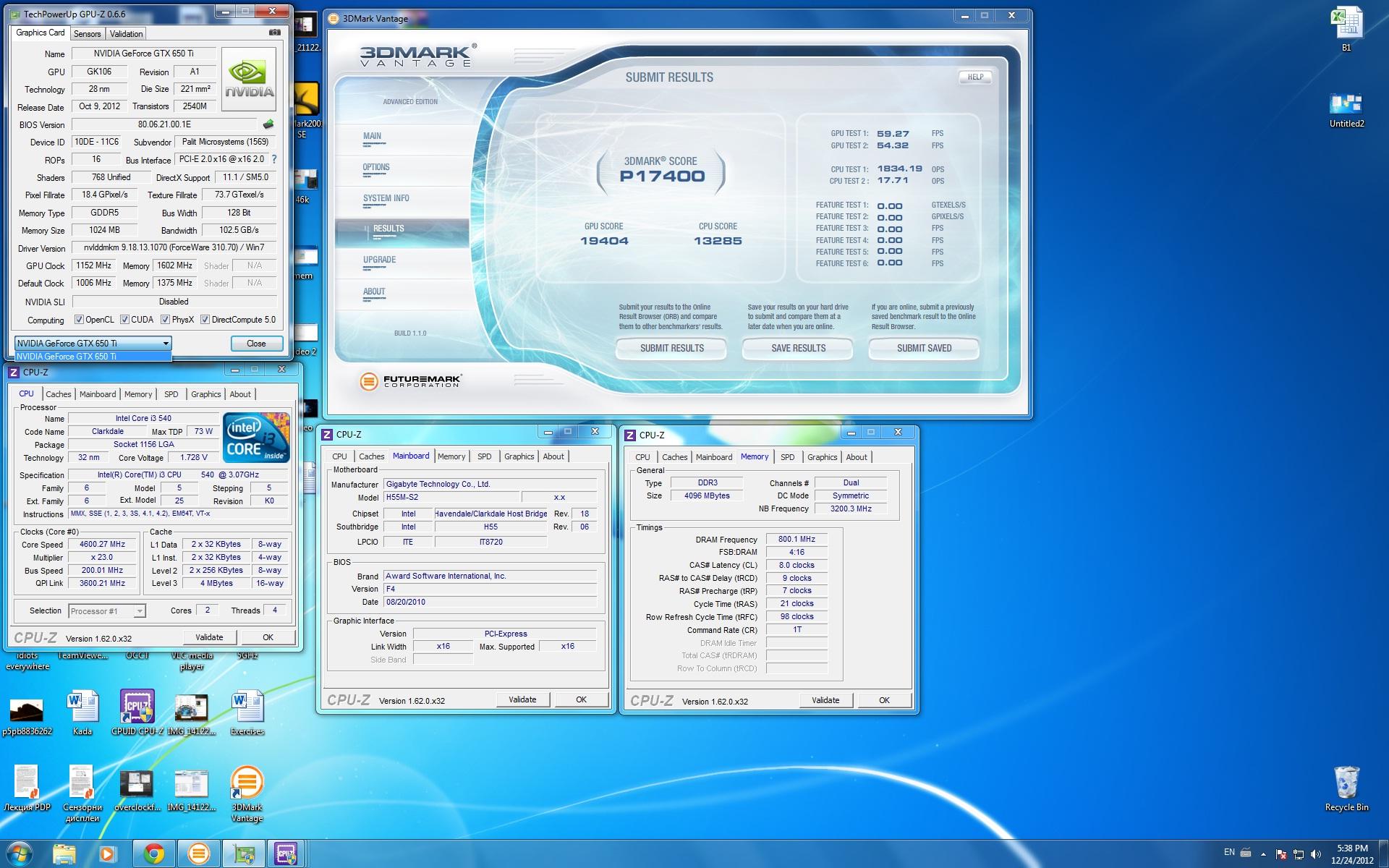Open the p5pb8836262 image file
Screen dimensions: 1389x868
[x=27, y=716]
